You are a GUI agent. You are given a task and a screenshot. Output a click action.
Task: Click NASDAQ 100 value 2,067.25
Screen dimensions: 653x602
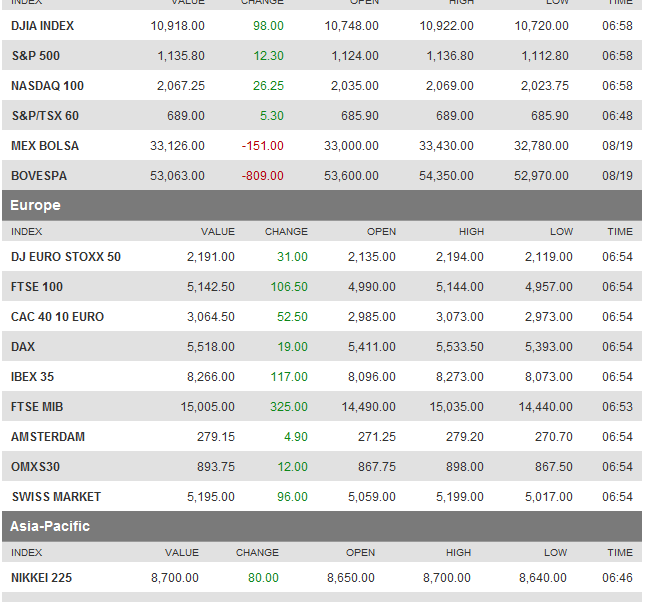(181, 86)
